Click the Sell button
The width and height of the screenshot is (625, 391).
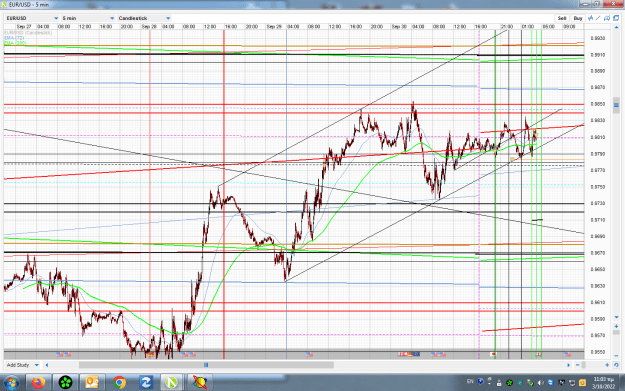point(562,18)
